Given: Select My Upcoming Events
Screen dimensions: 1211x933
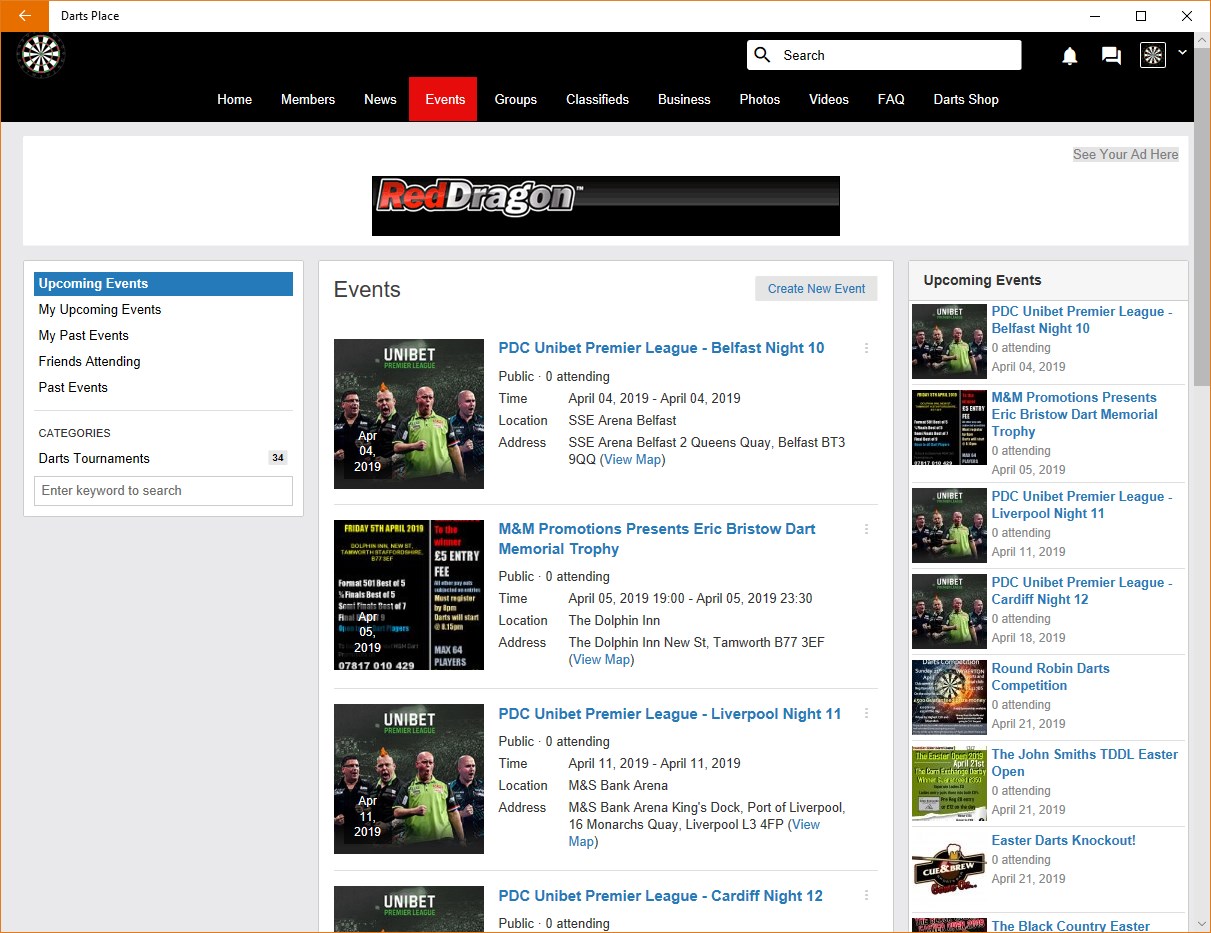Looking at the screenshot, I should 100,310.
